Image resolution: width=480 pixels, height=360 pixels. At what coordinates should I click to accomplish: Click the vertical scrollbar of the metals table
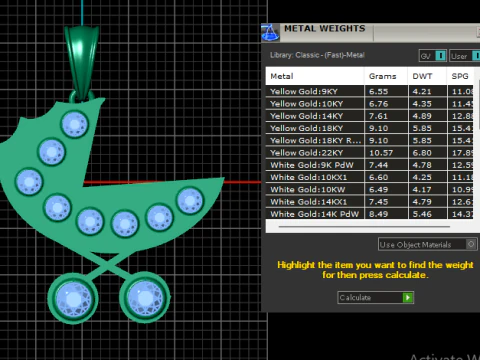coord(479,104)
